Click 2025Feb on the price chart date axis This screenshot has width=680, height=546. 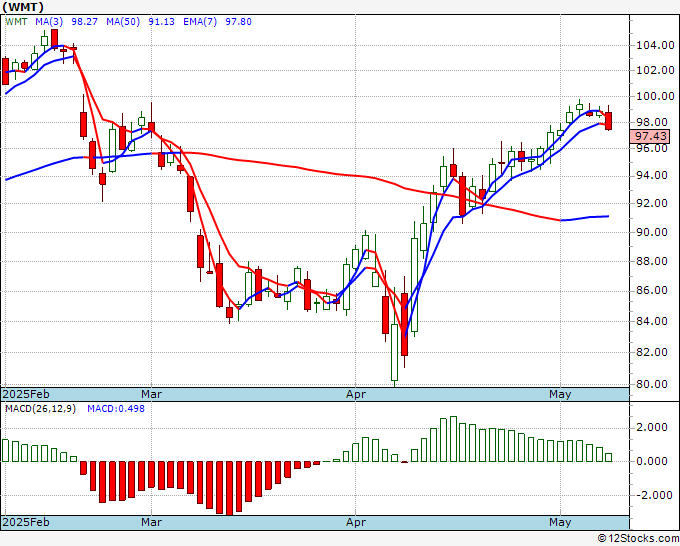[x=26, y=394]
